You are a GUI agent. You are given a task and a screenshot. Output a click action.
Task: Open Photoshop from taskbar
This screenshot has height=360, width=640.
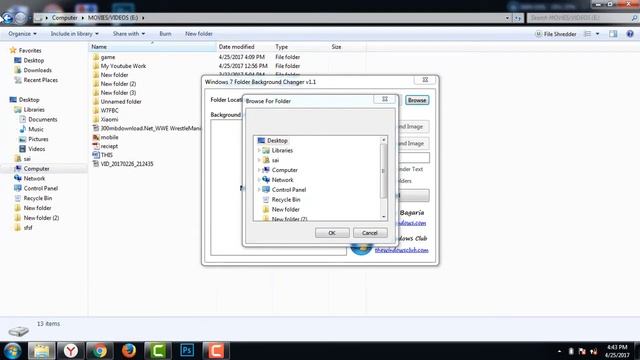pos(187,351)
